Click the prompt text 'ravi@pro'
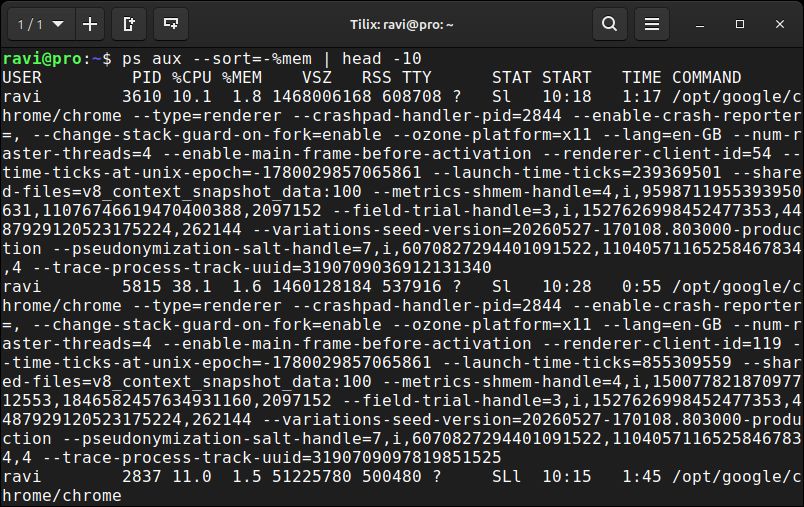Viewport: 804px width, 507px height. tap(42, 59)
